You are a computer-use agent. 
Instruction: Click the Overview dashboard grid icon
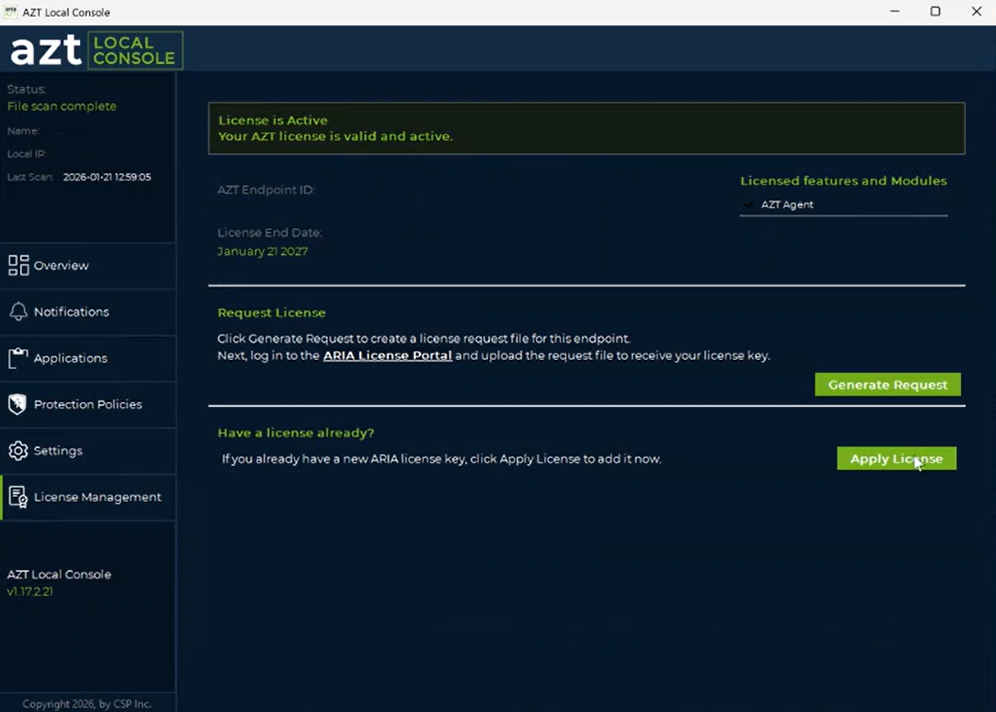pyautogui.click(x=18, y=265)
